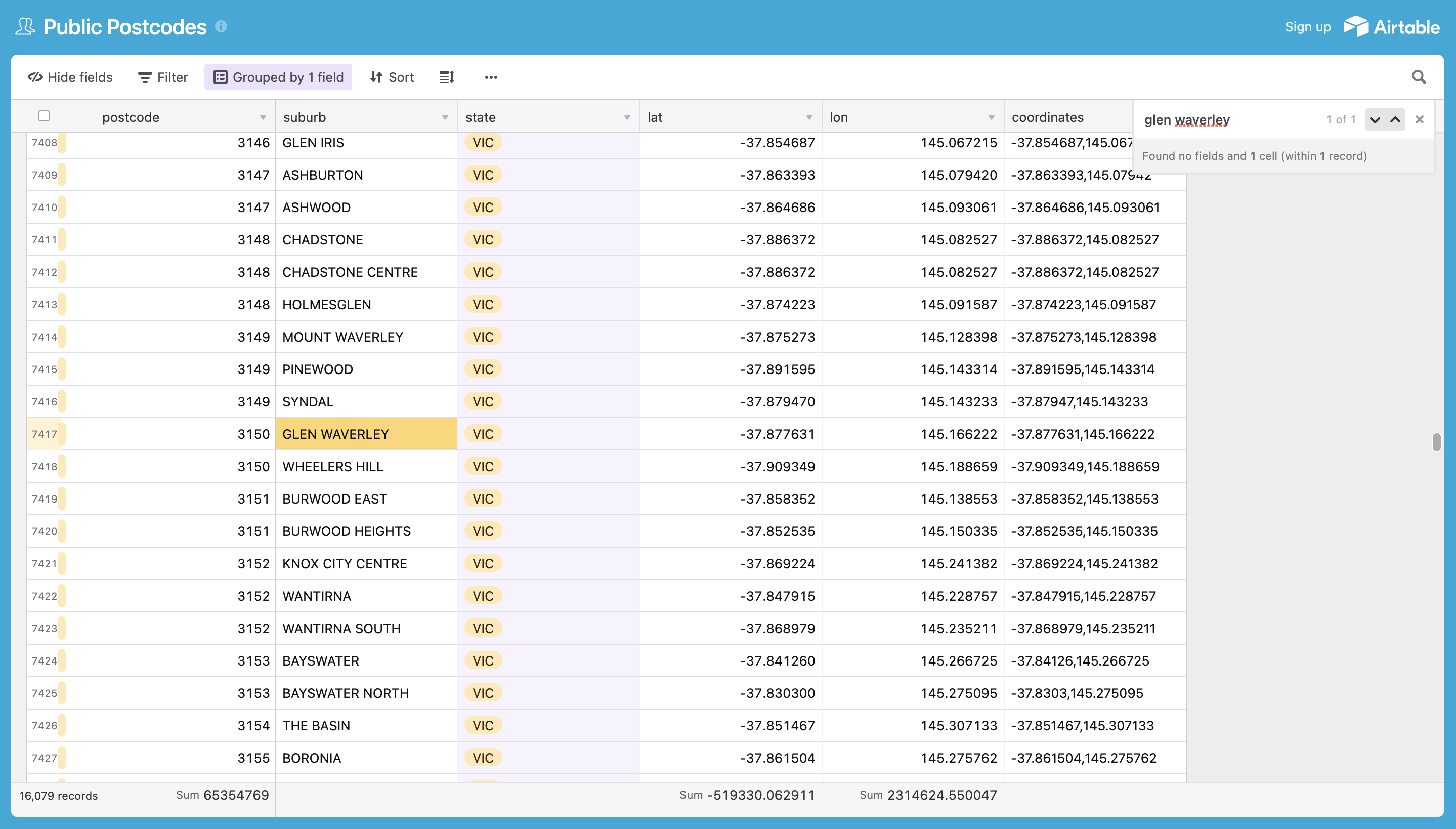Toggle the select-all records checkbox
This screenshot has width=1456, height=829.
(x=44, y=116)
